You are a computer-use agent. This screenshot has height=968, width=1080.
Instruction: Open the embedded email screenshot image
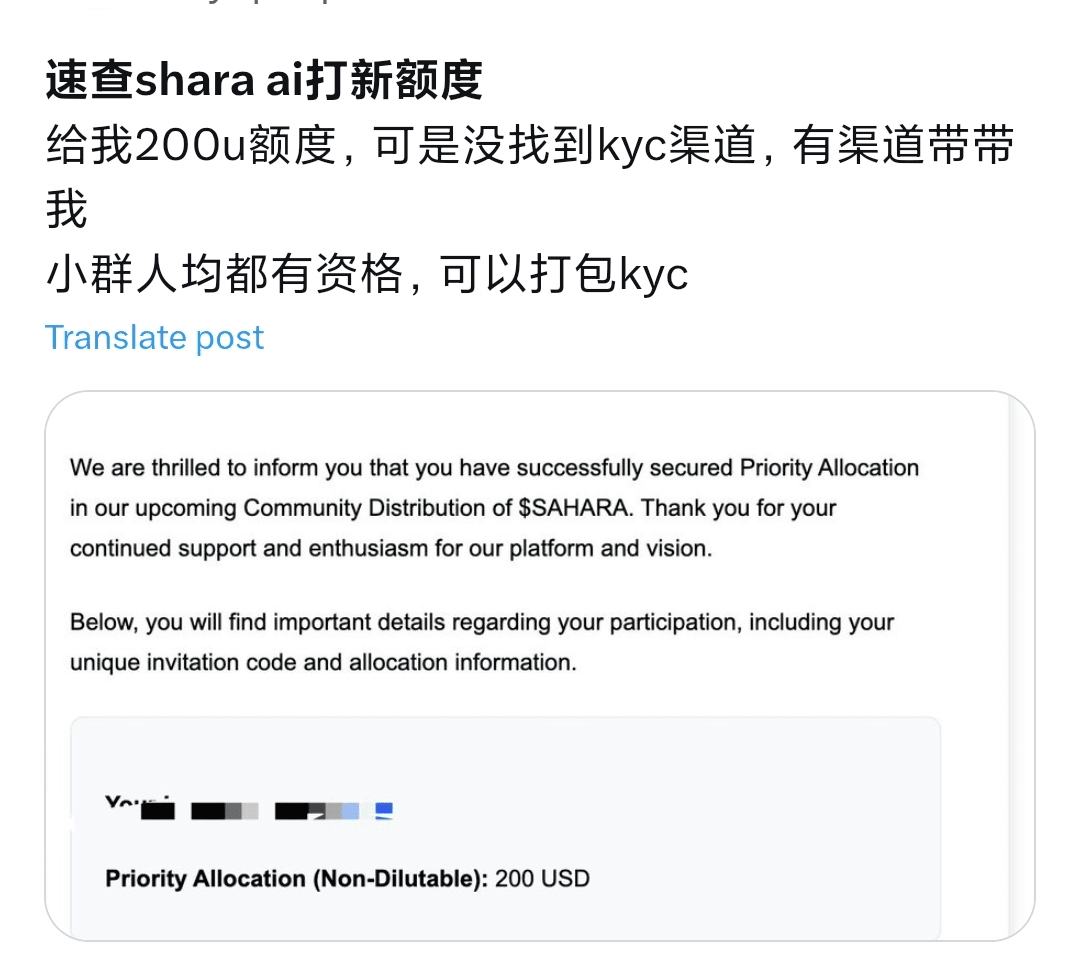539,665
